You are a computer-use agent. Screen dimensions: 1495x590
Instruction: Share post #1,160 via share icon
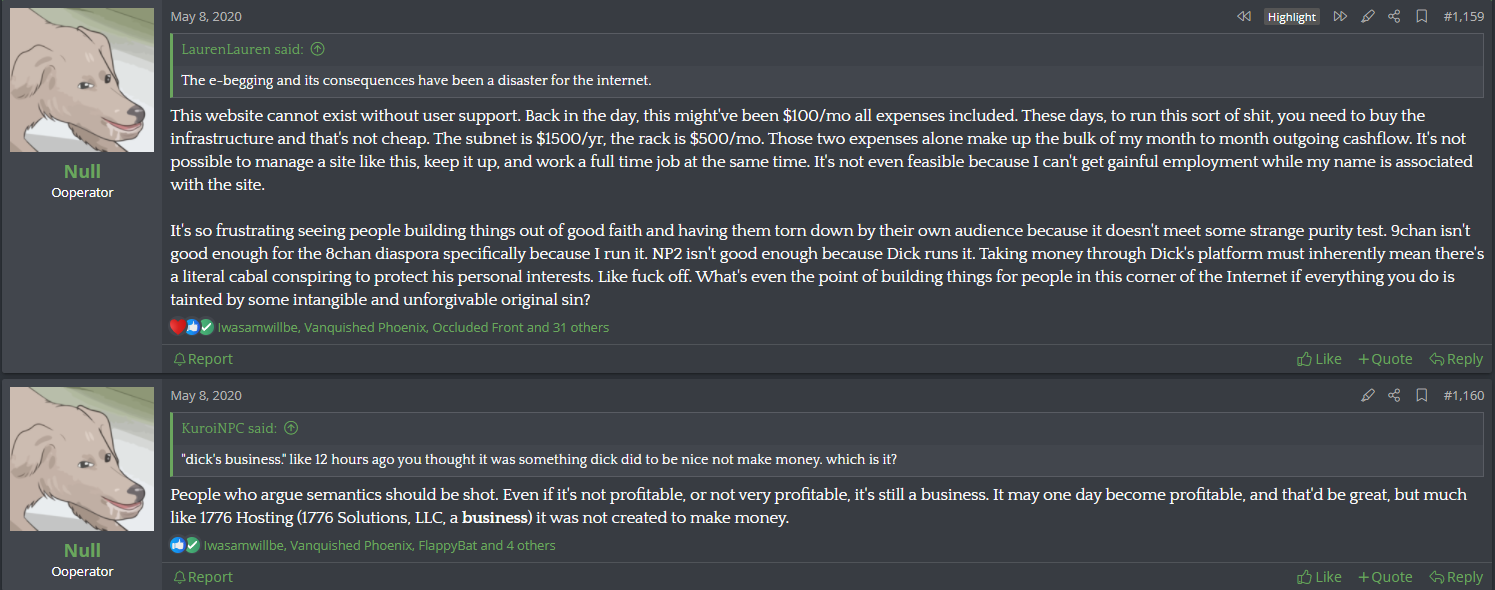(1394, 395)
